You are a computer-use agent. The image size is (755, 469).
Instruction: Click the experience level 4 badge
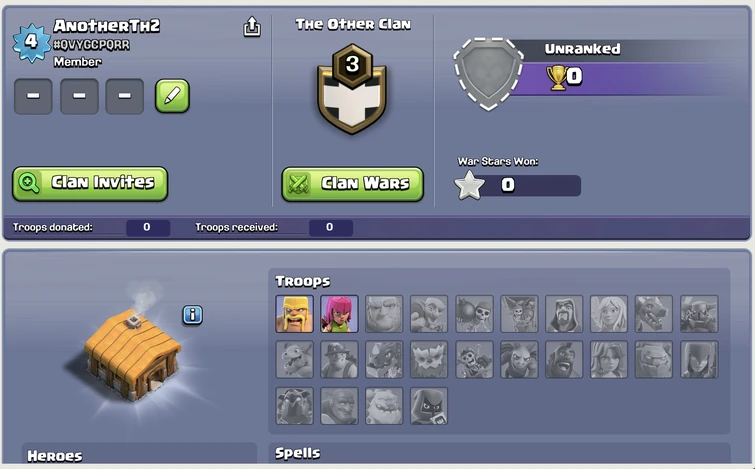click(x=31, y=42)
